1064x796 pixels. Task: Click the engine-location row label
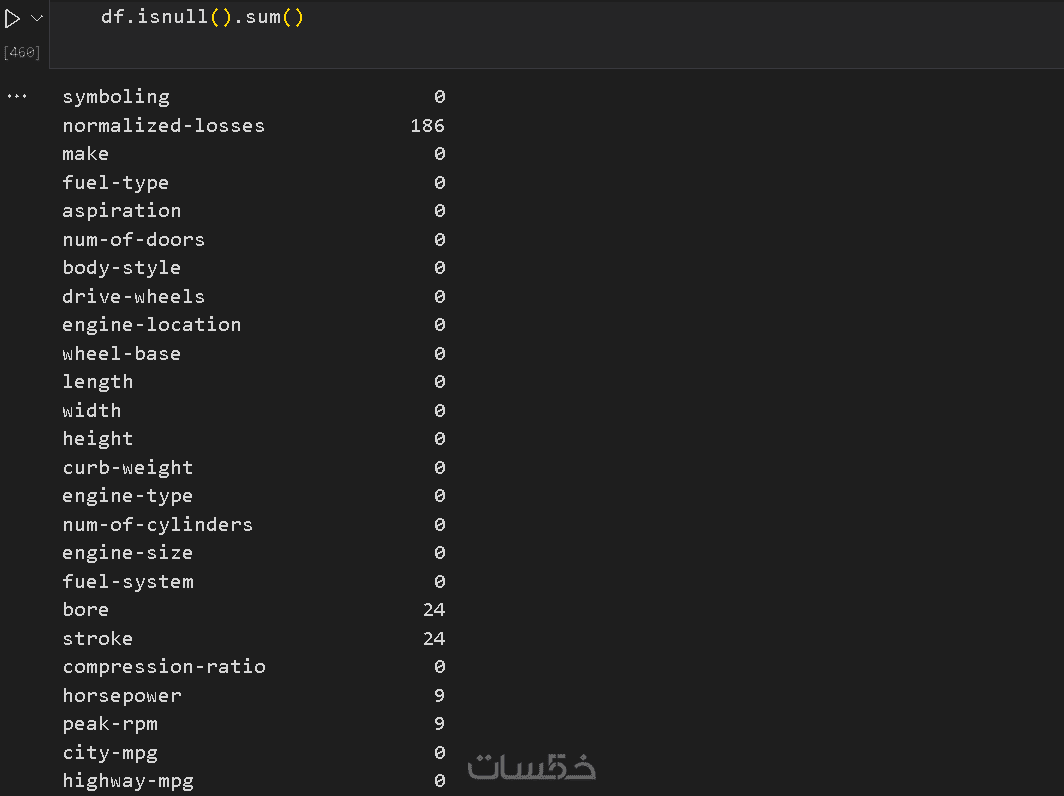[x=151, y=325]
